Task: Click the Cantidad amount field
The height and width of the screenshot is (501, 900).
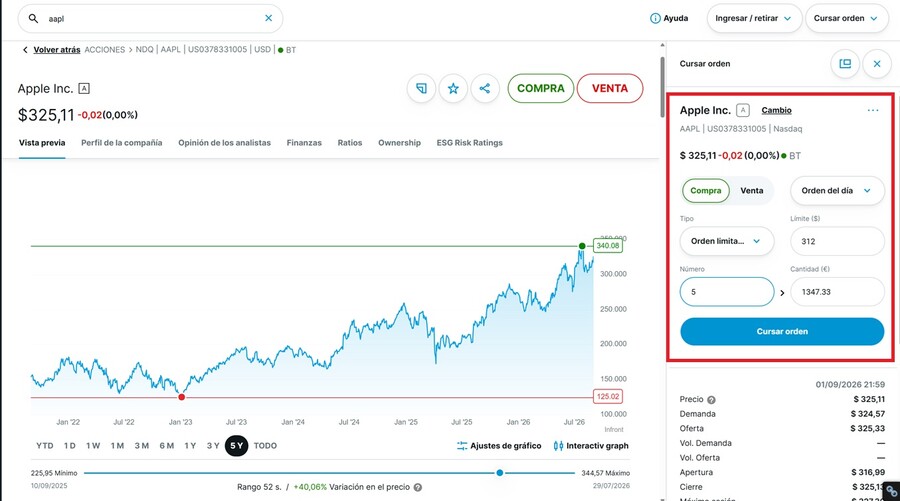Action: [x=837, y=292]
